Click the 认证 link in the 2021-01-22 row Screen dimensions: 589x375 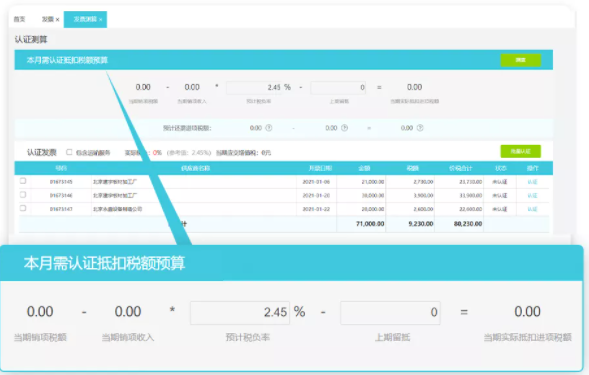pos(532,209)
